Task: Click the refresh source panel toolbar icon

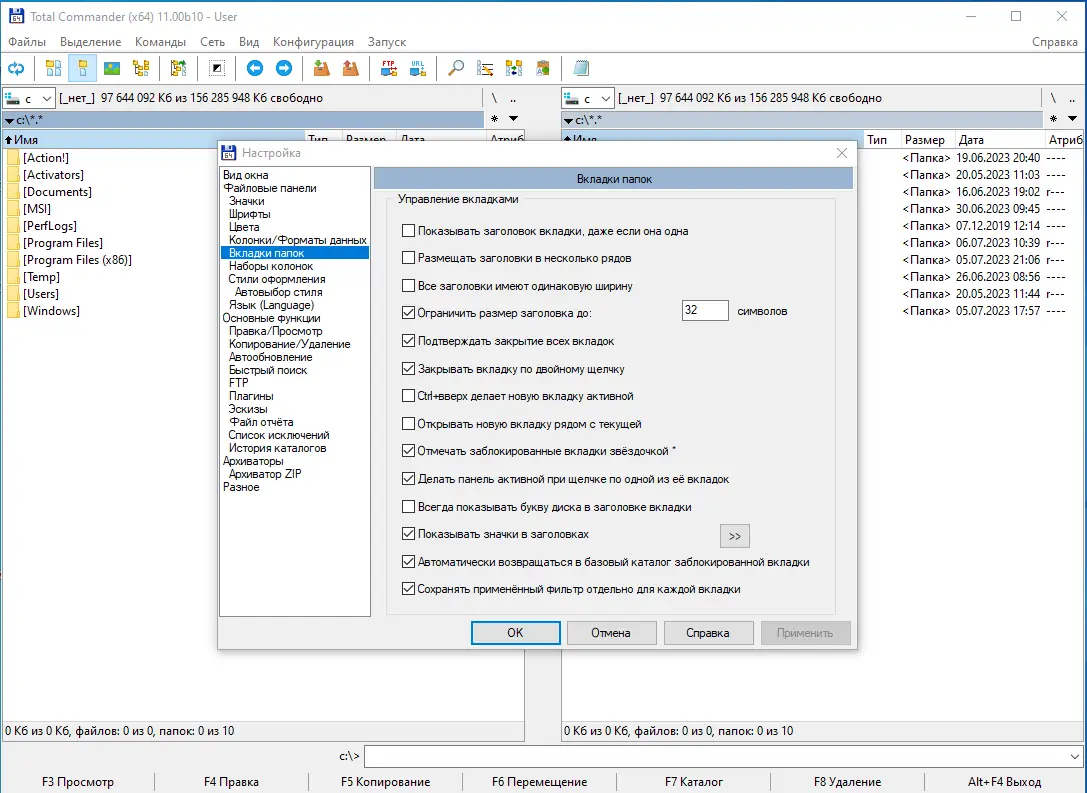Action: pyautogui.click(x=16, y=68)
